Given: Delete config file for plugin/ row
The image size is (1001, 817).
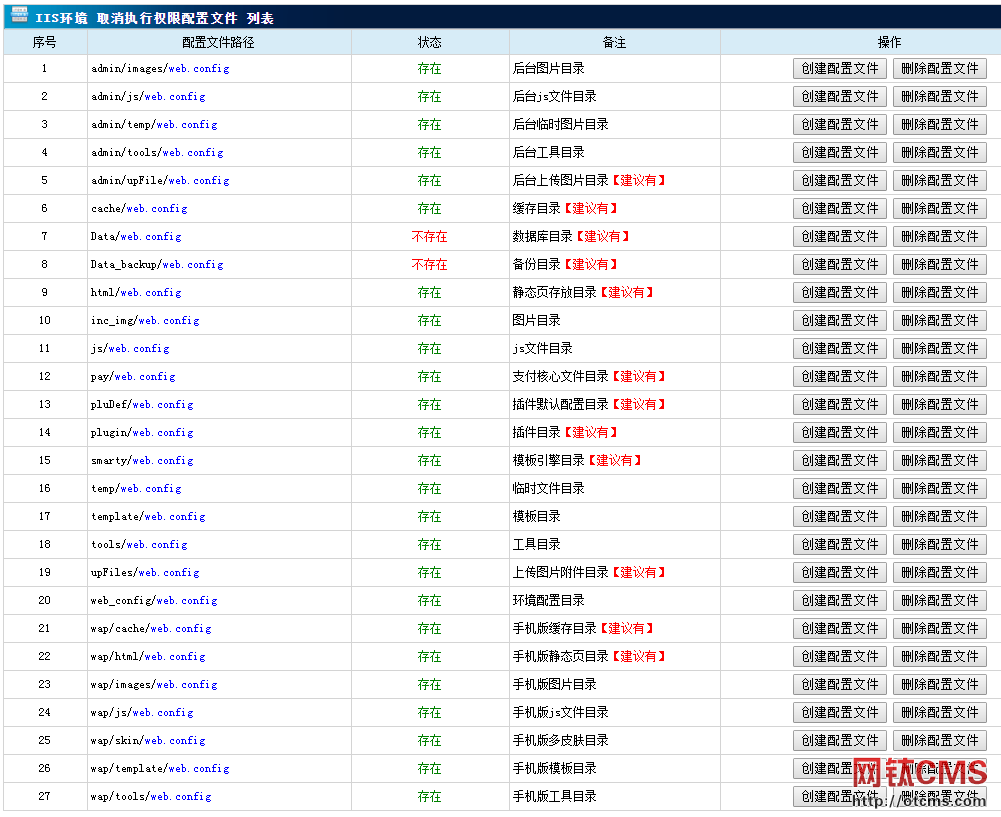Looking at the screenshot, I should [x=939, y=432].
